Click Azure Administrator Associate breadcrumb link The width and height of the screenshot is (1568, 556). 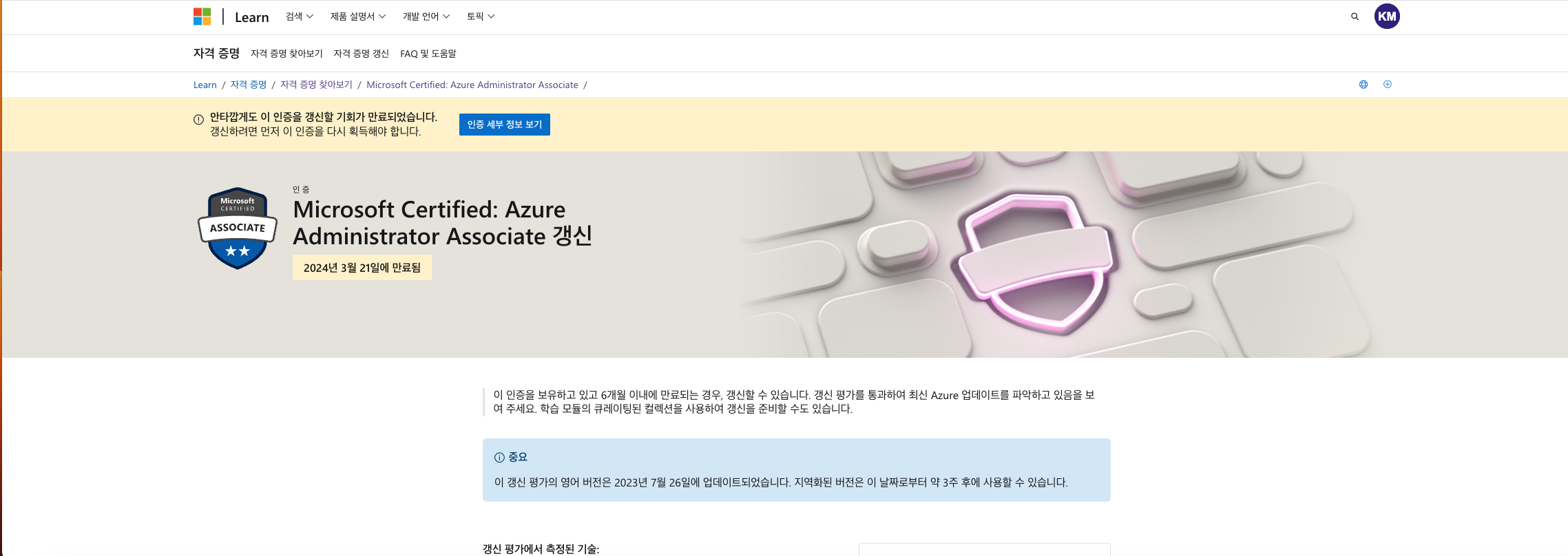[472, 85]
